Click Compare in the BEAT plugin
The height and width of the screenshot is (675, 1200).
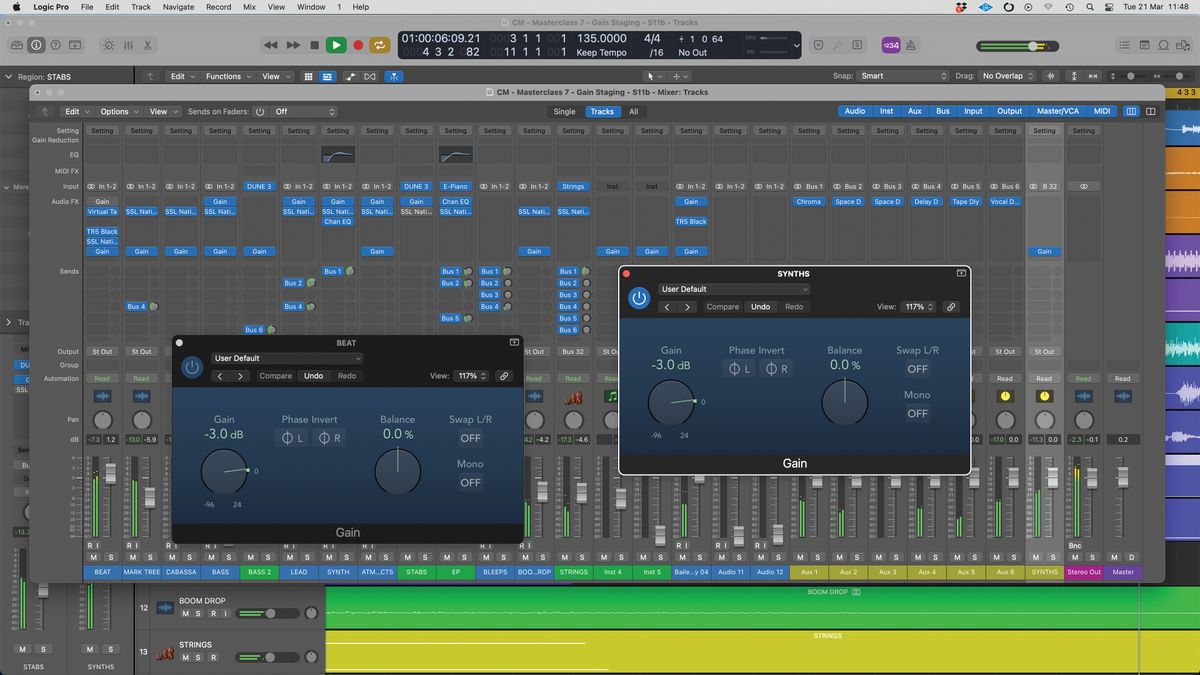[x=275, y=376]
